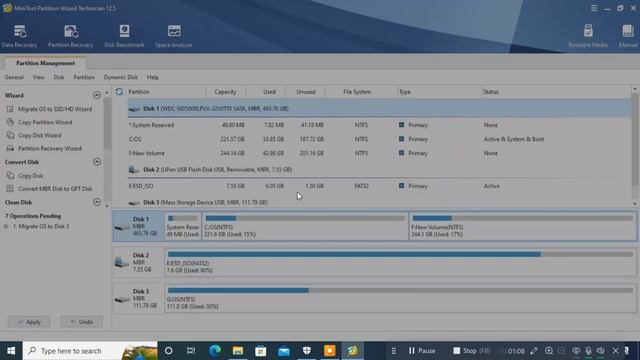Select C:OS(NTFS) block in disk map
Viewport: 640px width, 360px height.
point(305,226)
